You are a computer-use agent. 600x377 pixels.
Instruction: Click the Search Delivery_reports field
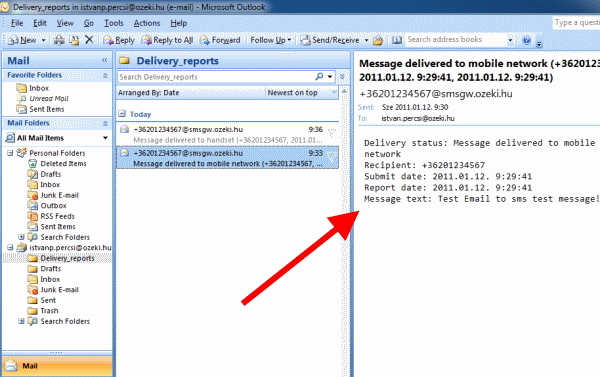[x=216, y=77]
